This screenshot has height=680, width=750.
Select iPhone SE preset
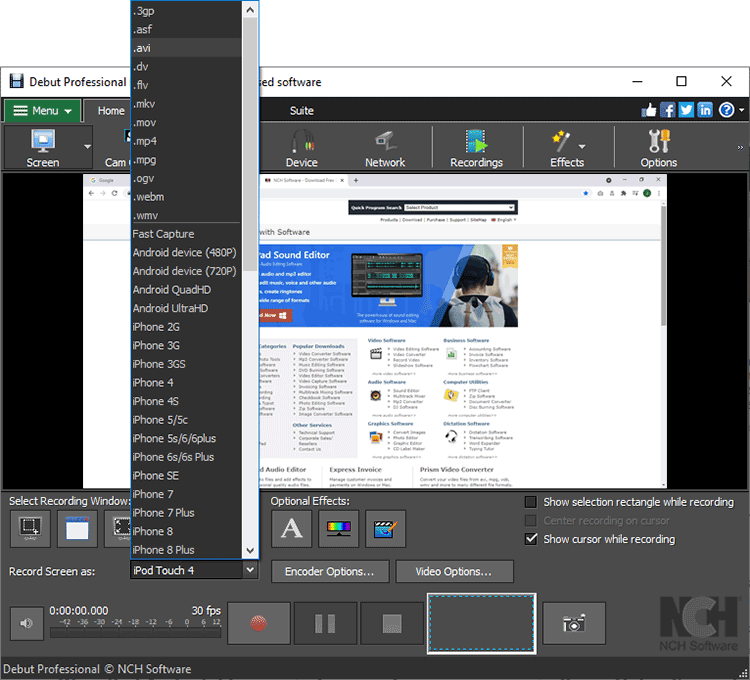point(186,476)
